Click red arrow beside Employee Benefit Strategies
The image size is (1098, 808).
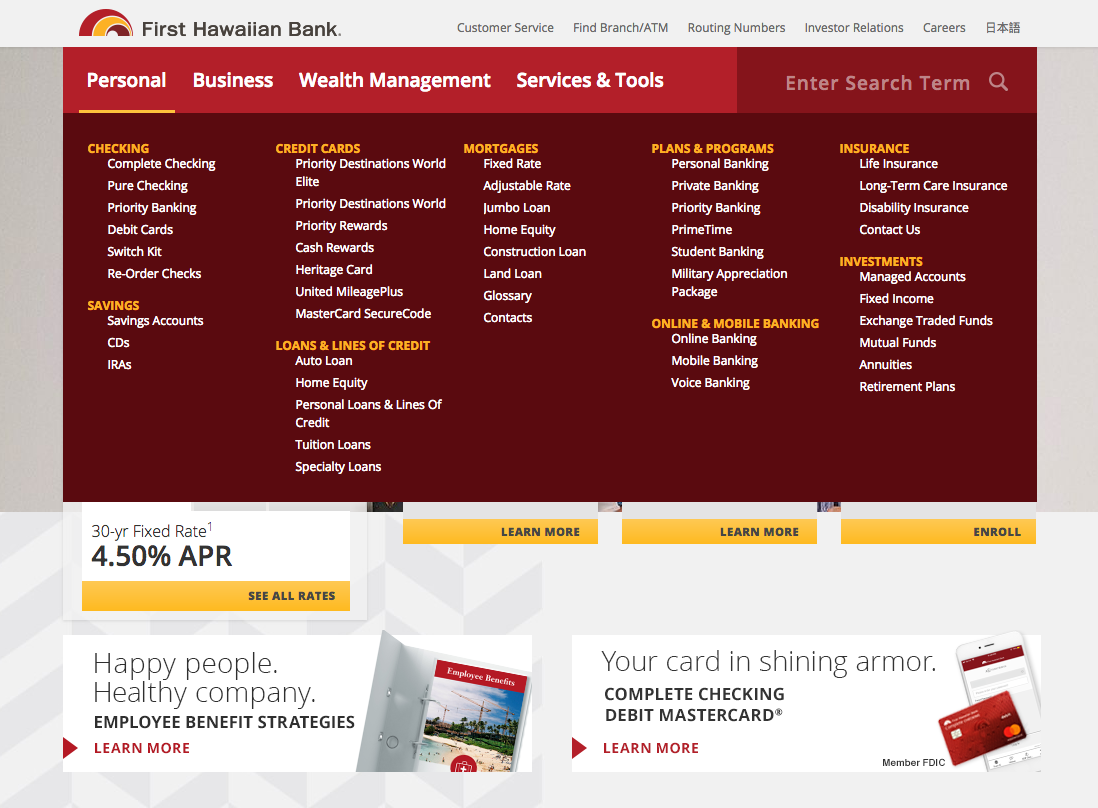click(x=70, y=748)
